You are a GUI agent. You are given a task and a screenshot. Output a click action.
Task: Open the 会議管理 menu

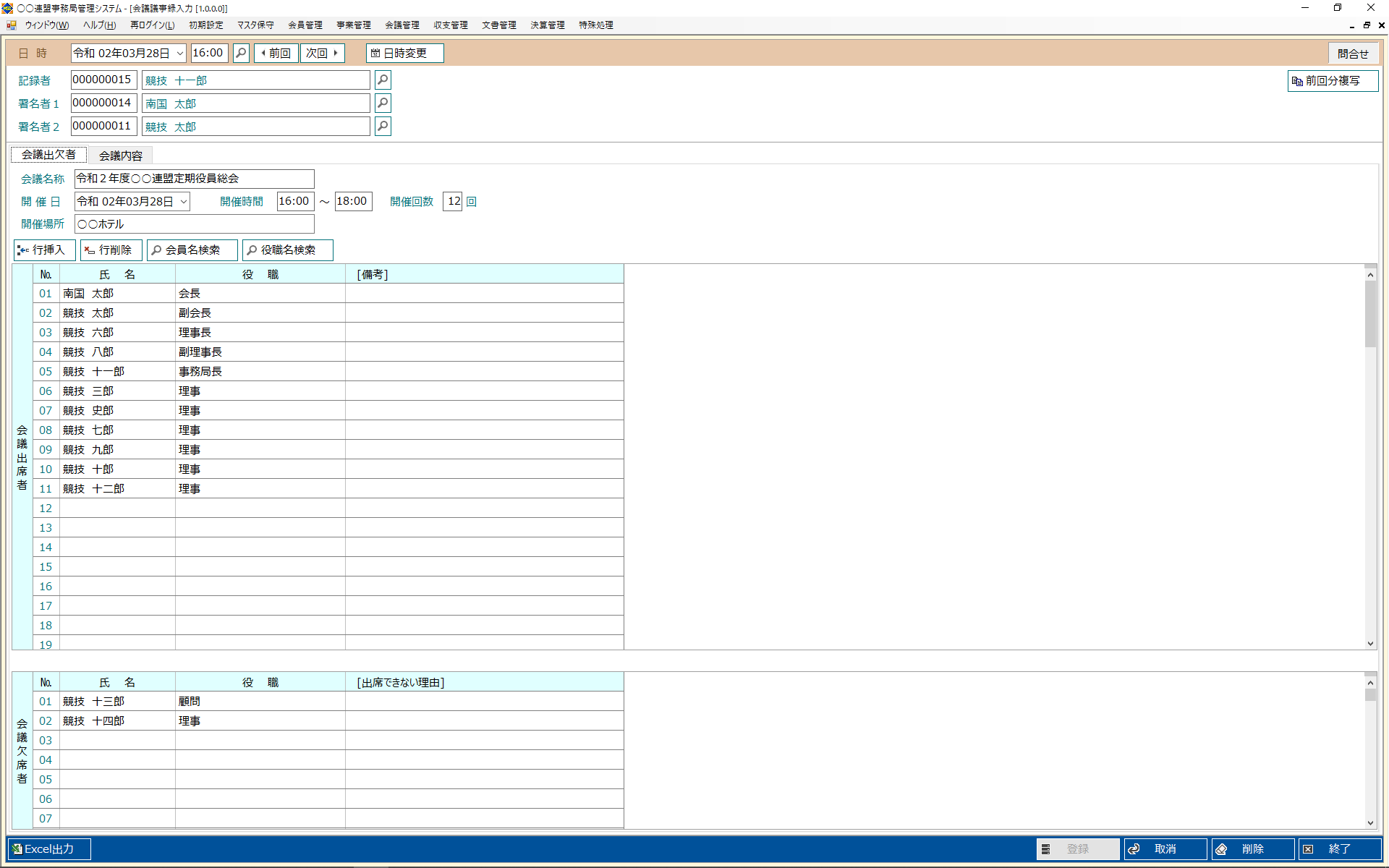(402, 25)
